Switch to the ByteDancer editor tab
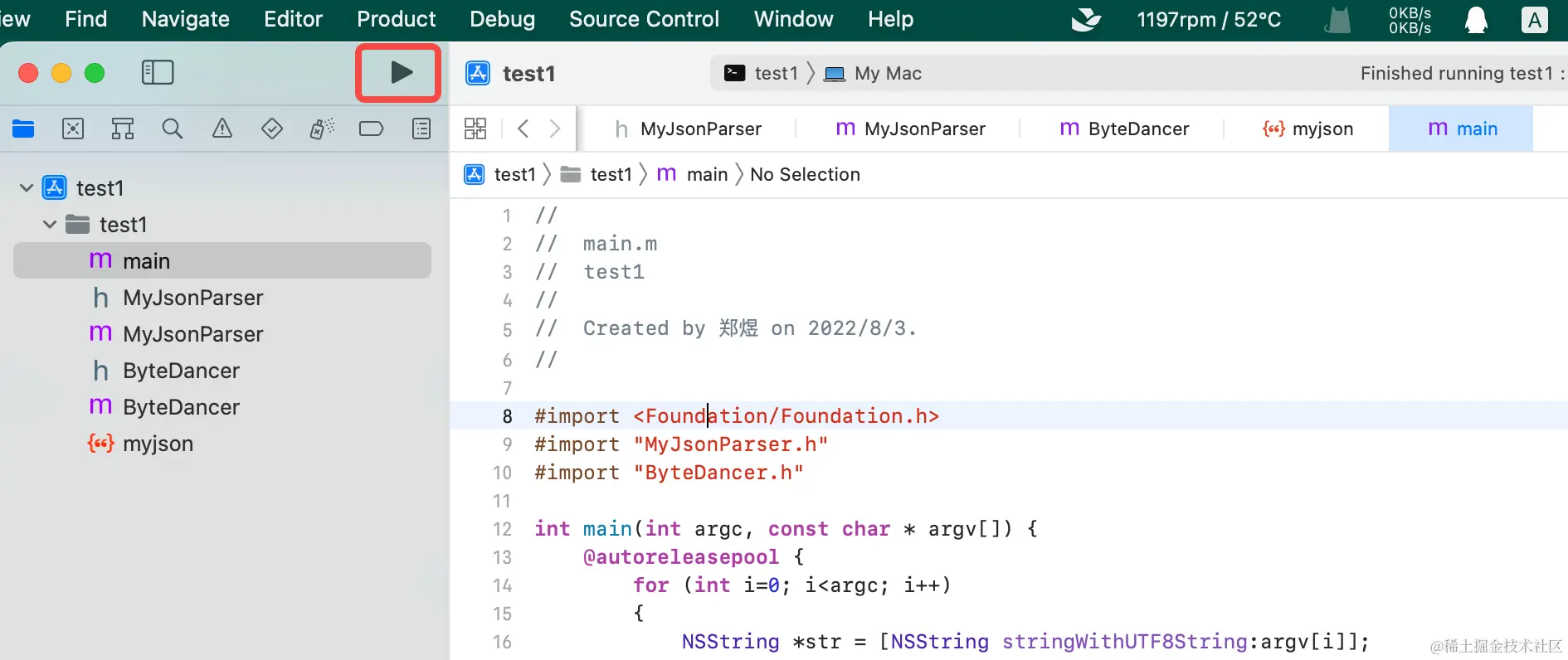The width and height of the screenshot is (1568, 660). [x=1124, y=129]
